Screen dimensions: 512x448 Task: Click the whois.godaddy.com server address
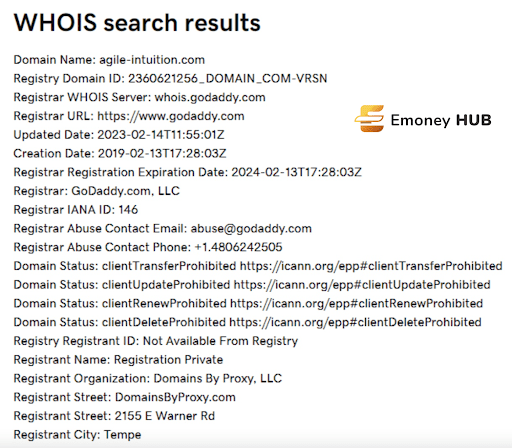pos(210,97)
